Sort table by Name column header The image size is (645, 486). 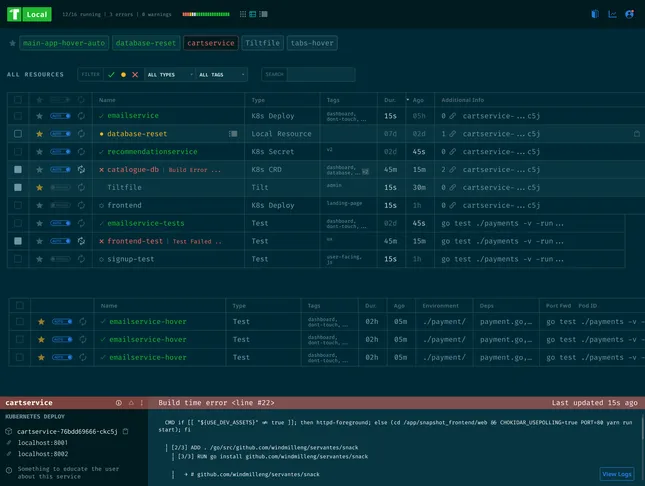pyautogui.click(x=107, y=100)
